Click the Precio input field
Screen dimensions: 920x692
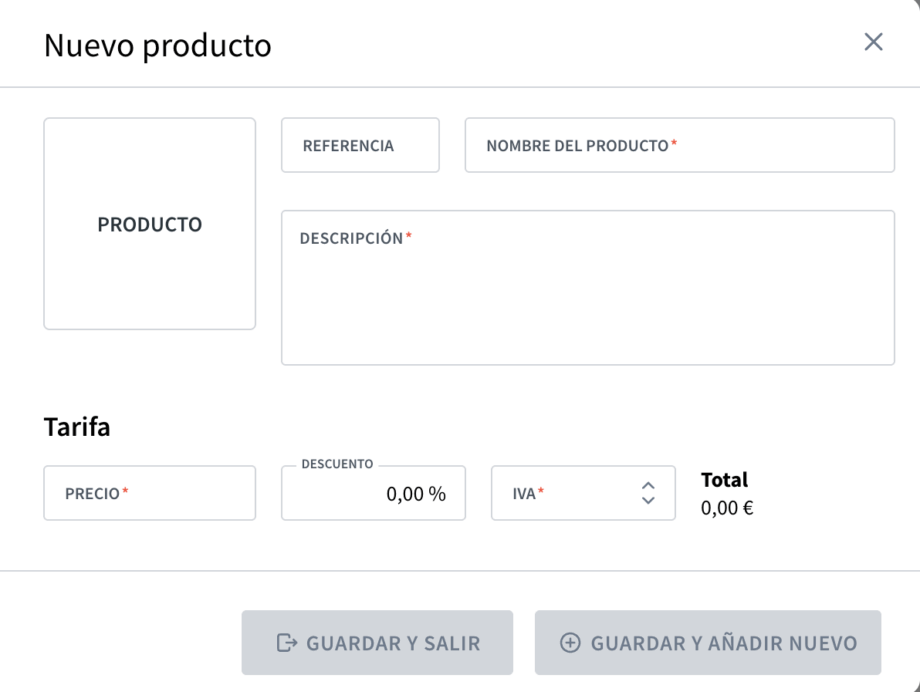tap(150, 493)
